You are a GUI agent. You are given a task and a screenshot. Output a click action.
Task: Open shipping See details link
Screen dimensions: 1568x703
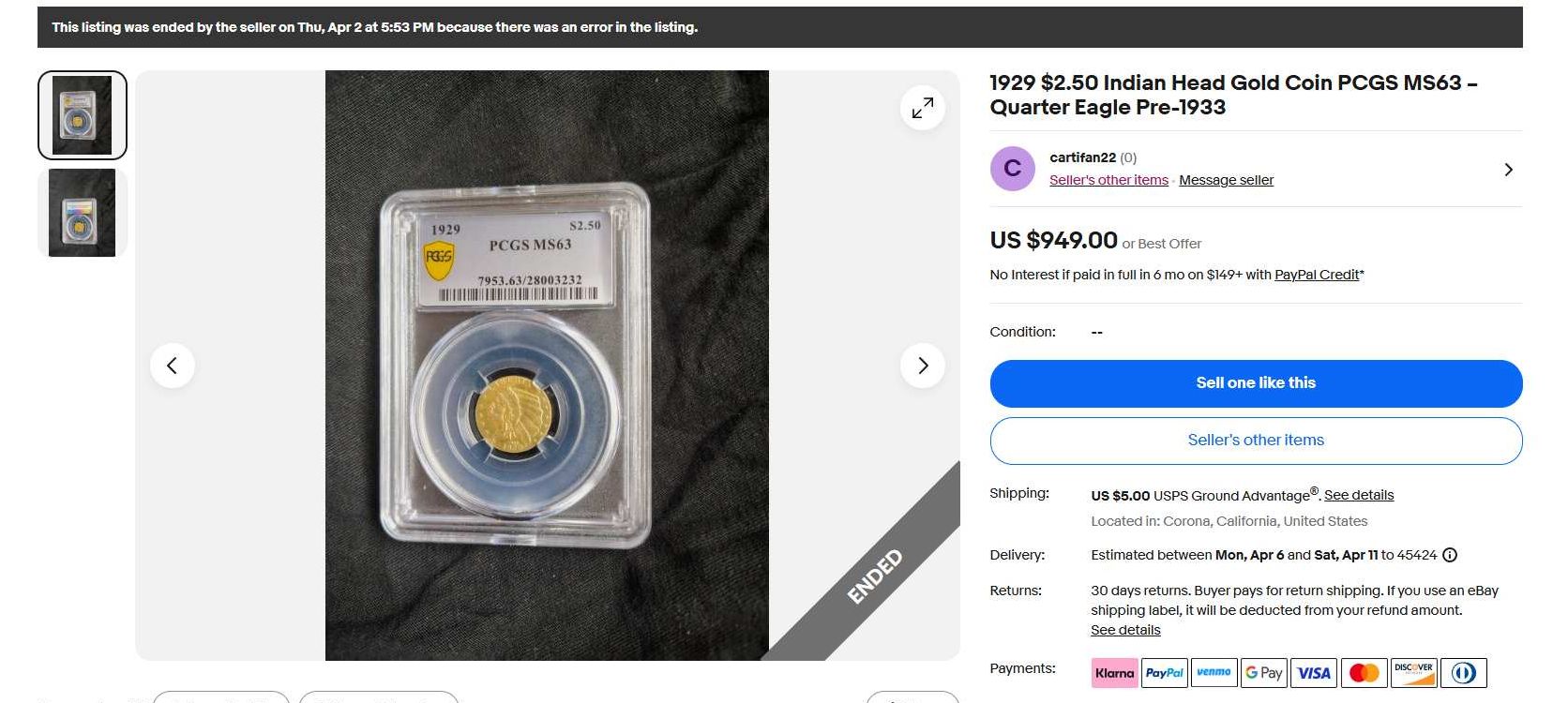click(x=1359, y=495)
